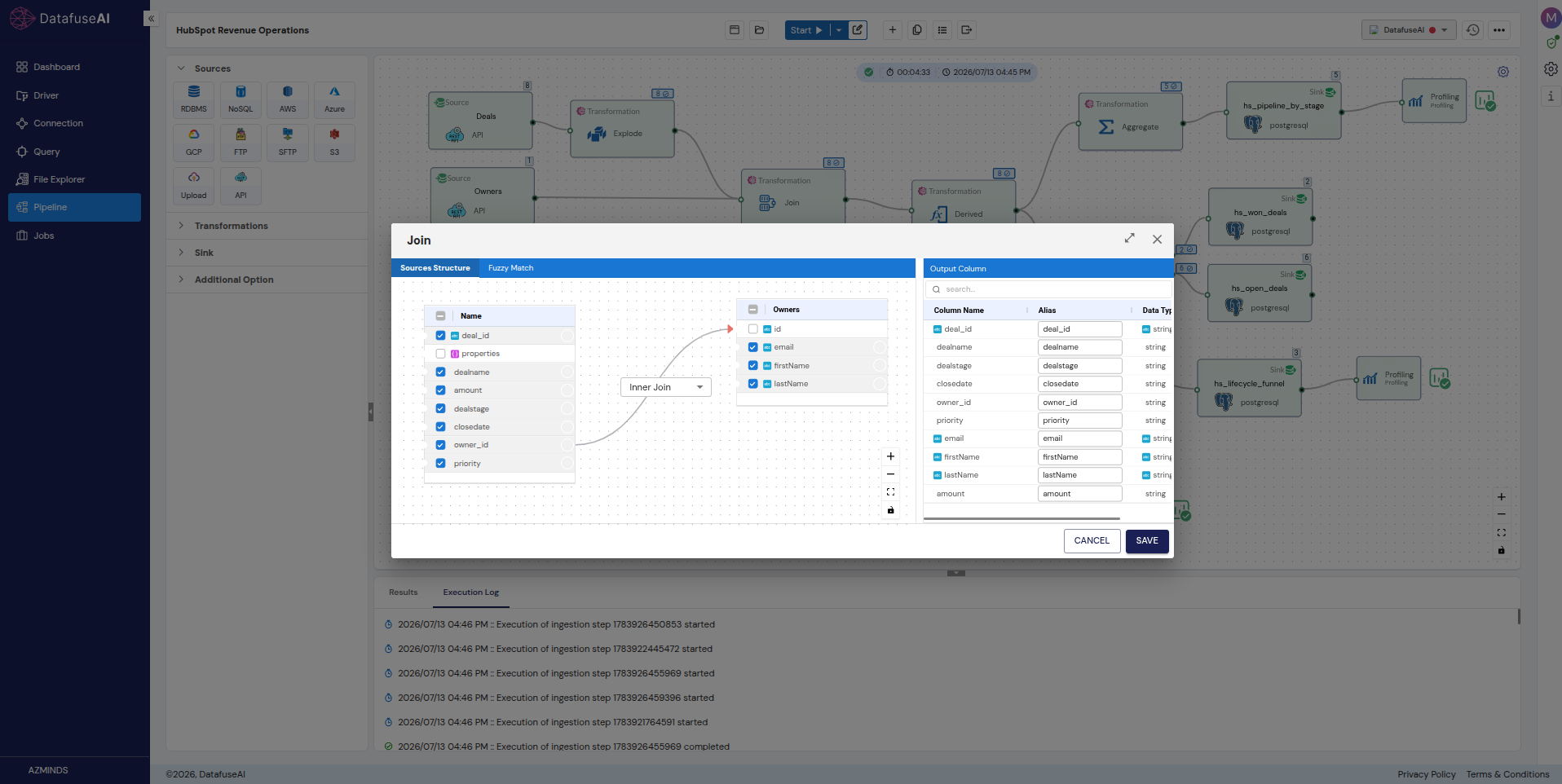Open File Explorer in sidebar
This screenshot has height=784, width=1562.
(x=74, y=179)
